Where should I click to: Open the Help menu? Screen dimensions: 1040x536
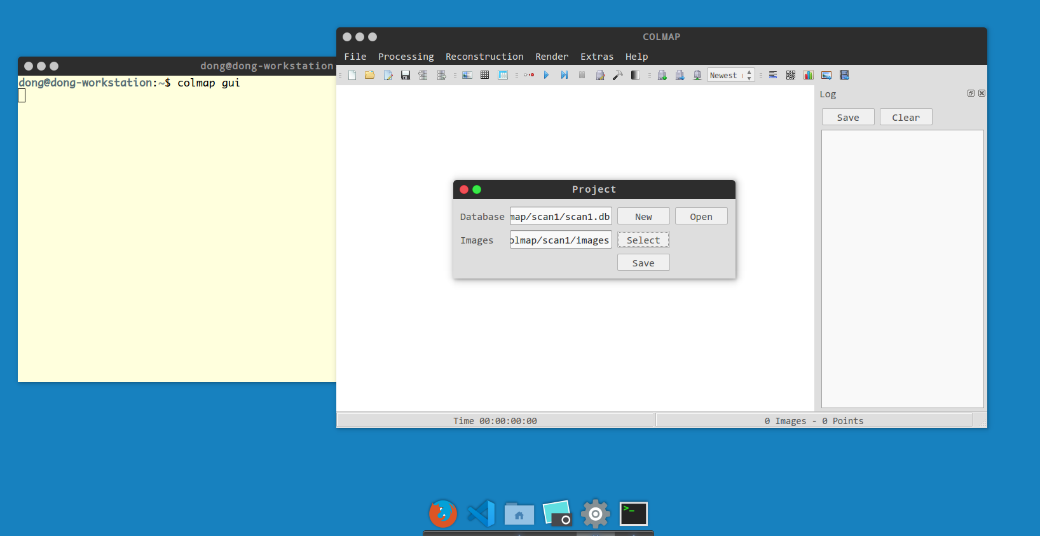coord(637,56)
